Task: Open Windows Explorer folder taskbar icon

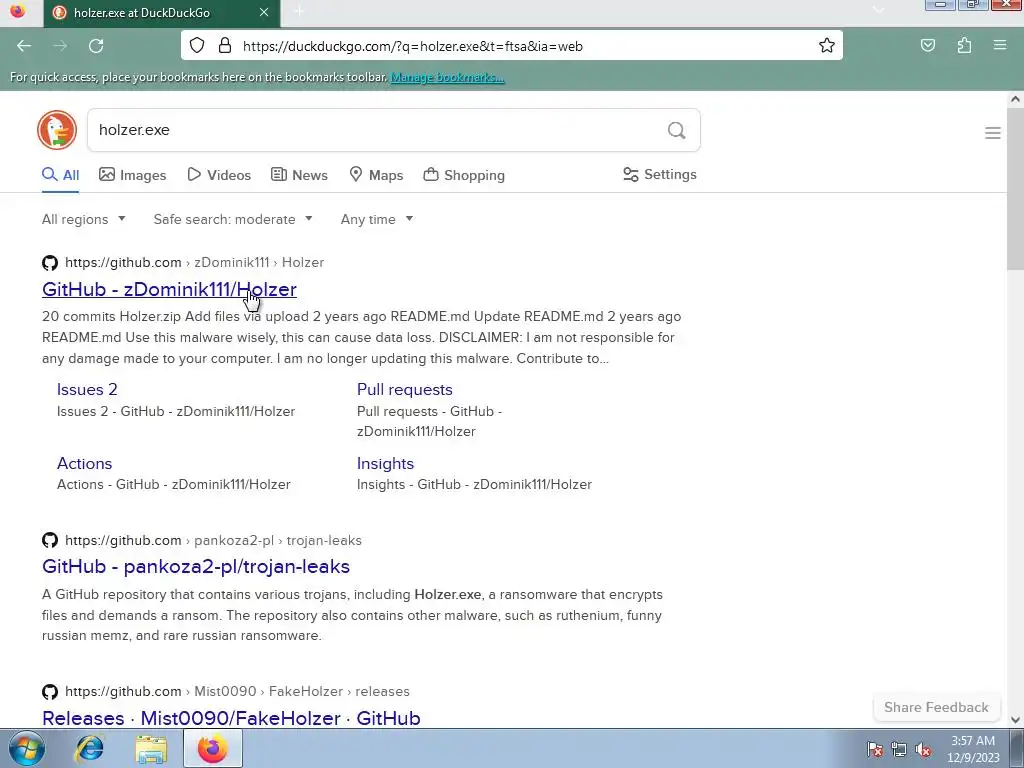Action: point(151,748)
